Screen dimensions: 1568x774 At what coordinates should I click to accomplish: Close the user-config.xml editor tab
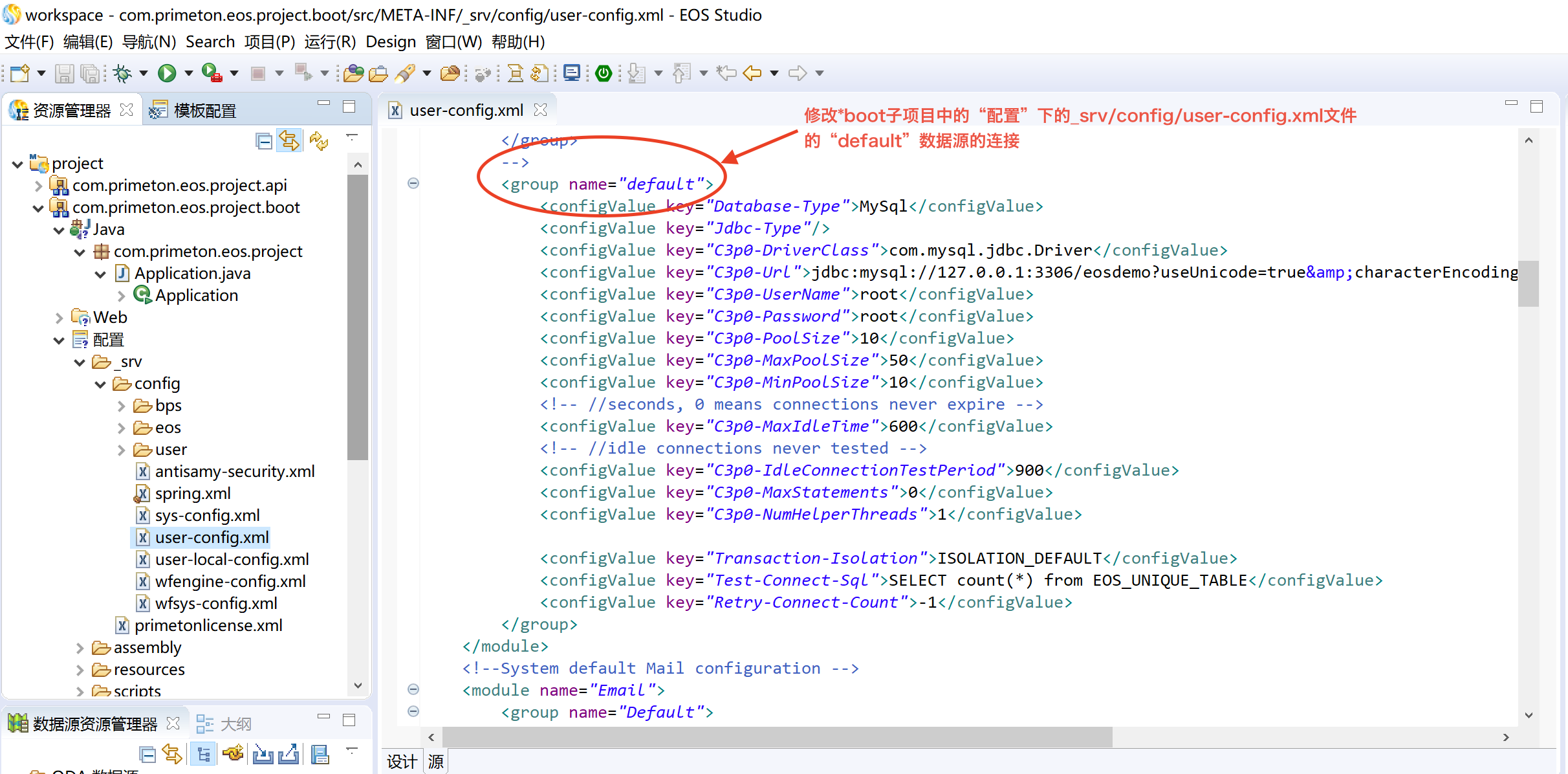coord(541,110)
